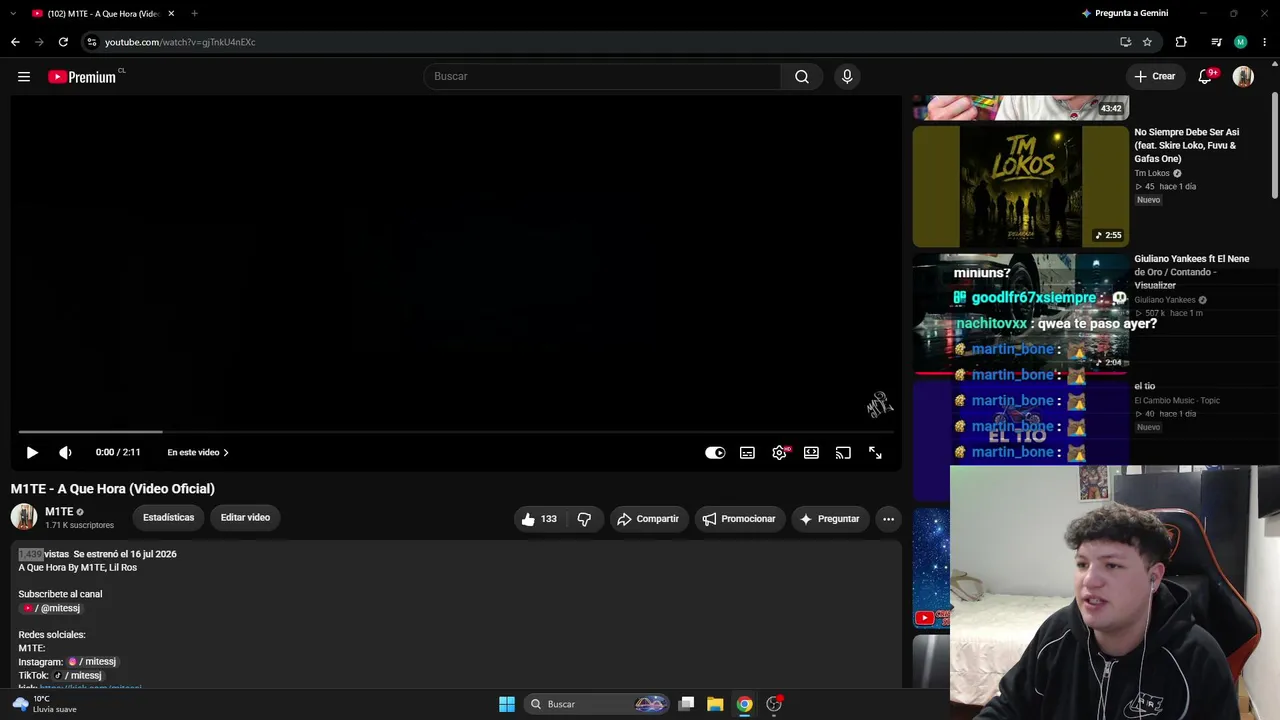
Task: Enter full screen mode
Action: 875,453
